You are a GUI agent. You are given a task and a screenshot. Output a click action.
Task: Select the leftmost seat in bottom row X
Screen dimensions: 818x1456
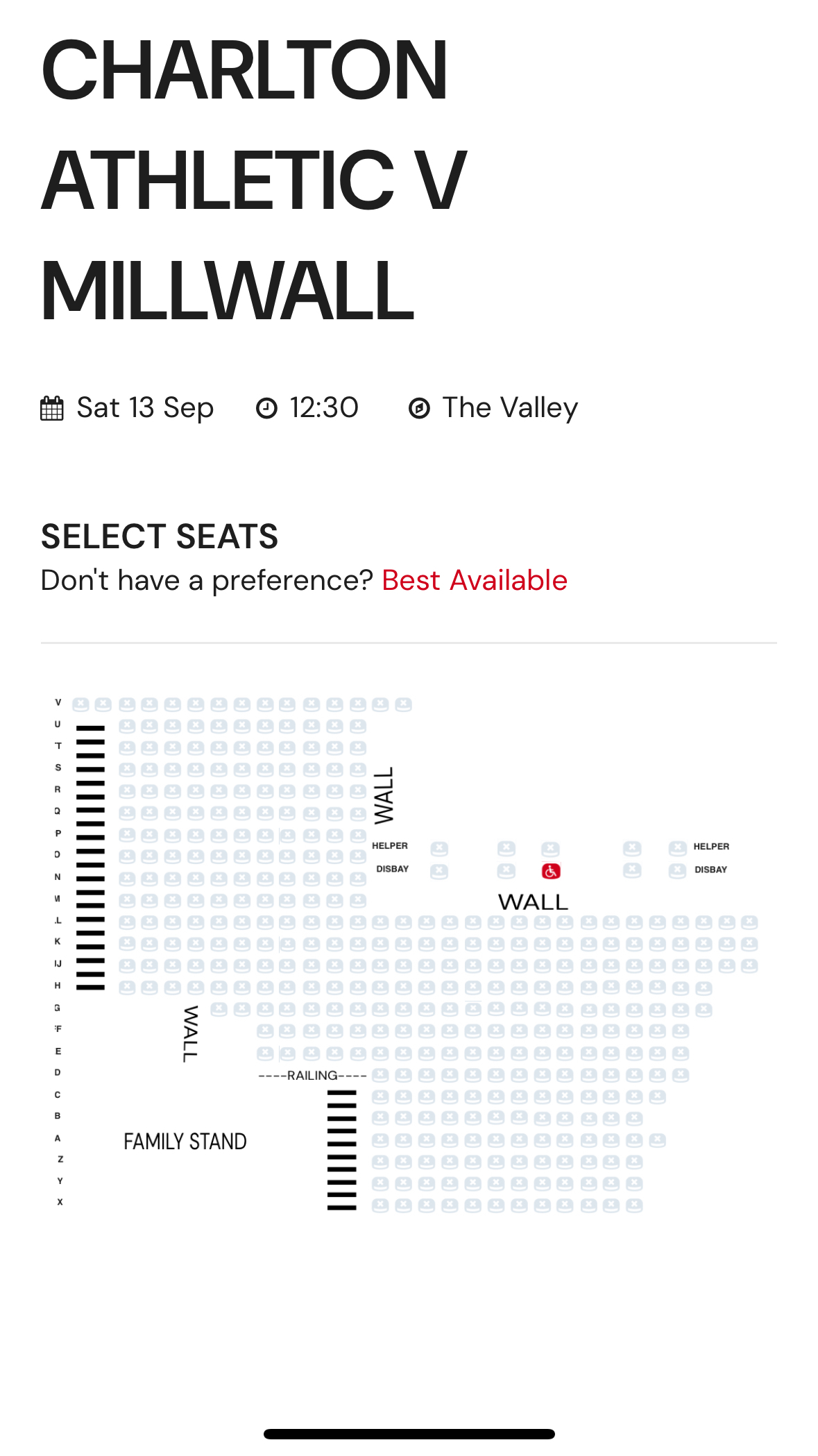pyautogui.click(x=380, y=1205)
